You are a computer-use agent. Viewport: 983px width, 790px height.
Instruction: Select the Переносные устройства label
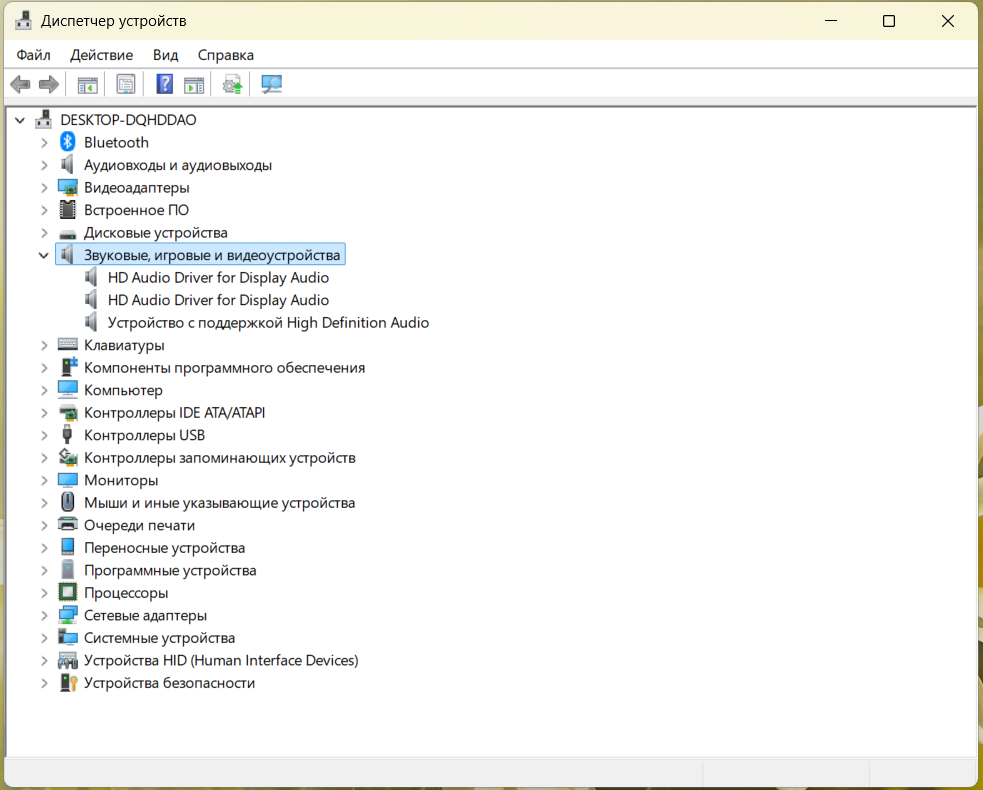(164, 547)
